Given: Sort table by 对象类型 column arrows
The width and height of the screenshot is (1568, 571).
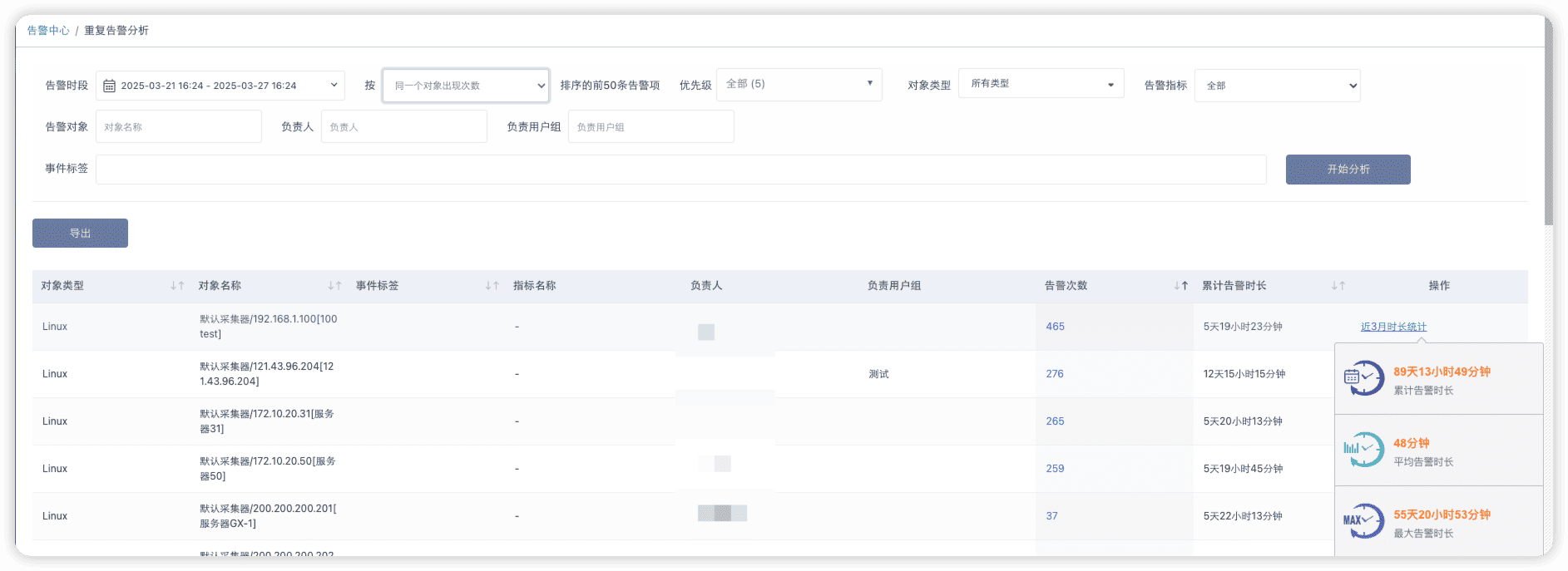Looking at the screenshot, I should [177, 286].
